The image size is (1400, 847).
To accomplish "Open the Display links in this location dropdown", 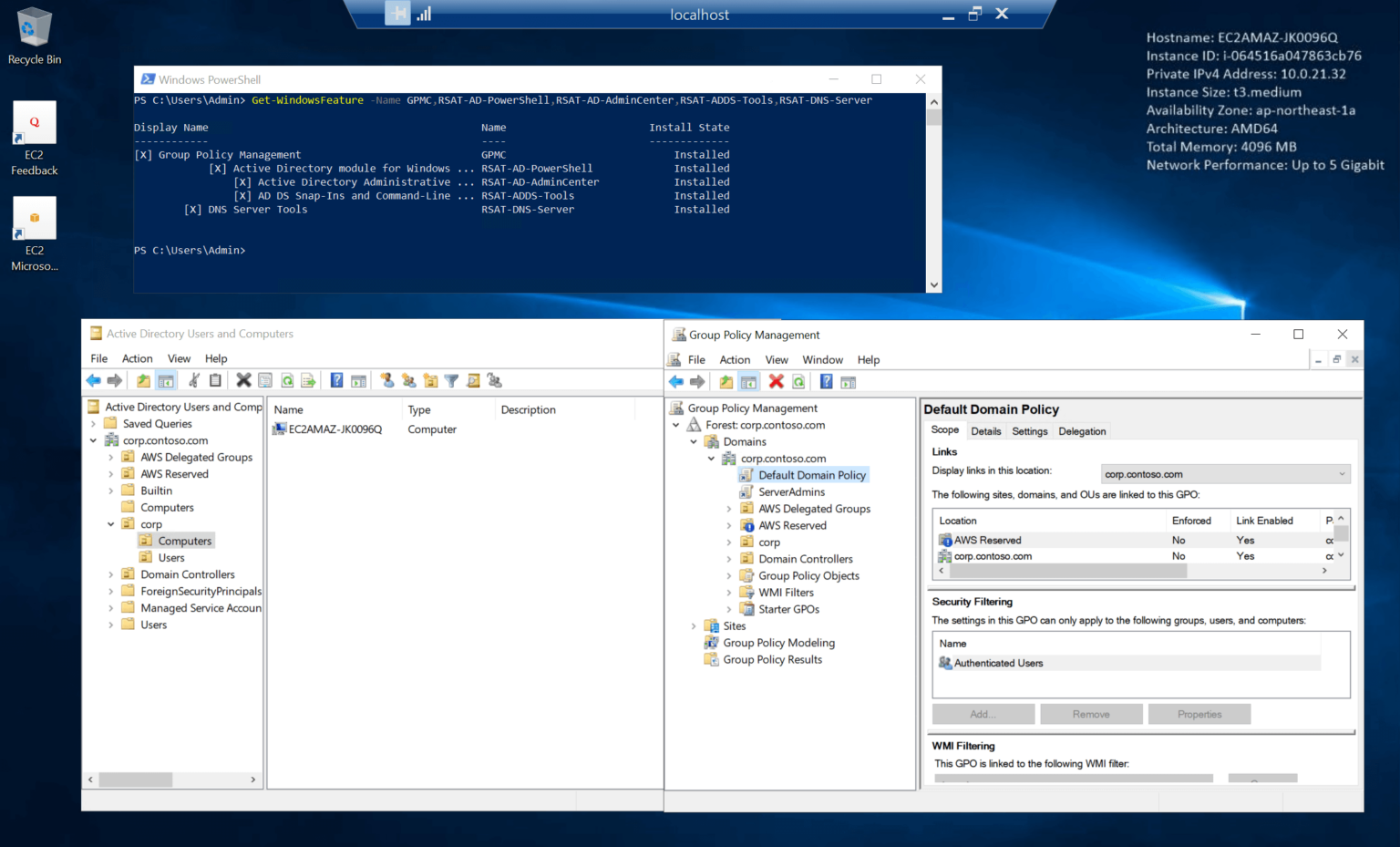I will pos(1225,474).
